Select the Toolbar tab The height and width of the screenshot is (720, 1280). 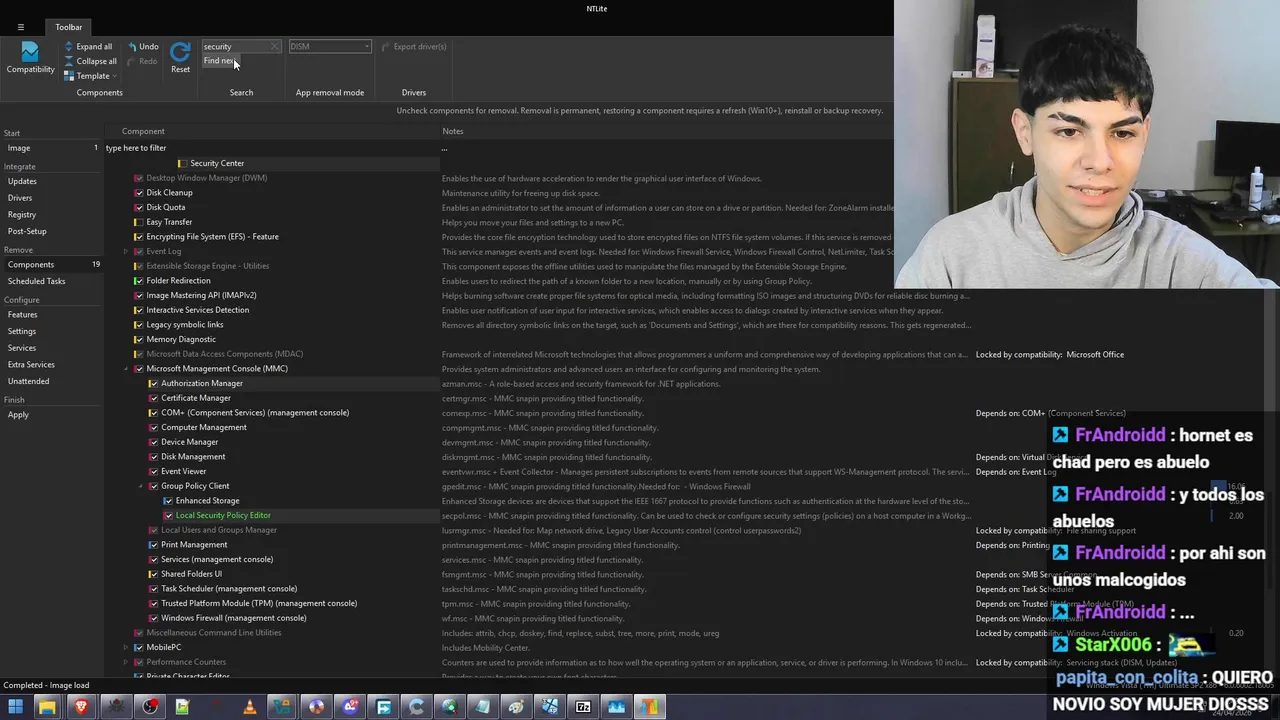click(x=69, y=27)
